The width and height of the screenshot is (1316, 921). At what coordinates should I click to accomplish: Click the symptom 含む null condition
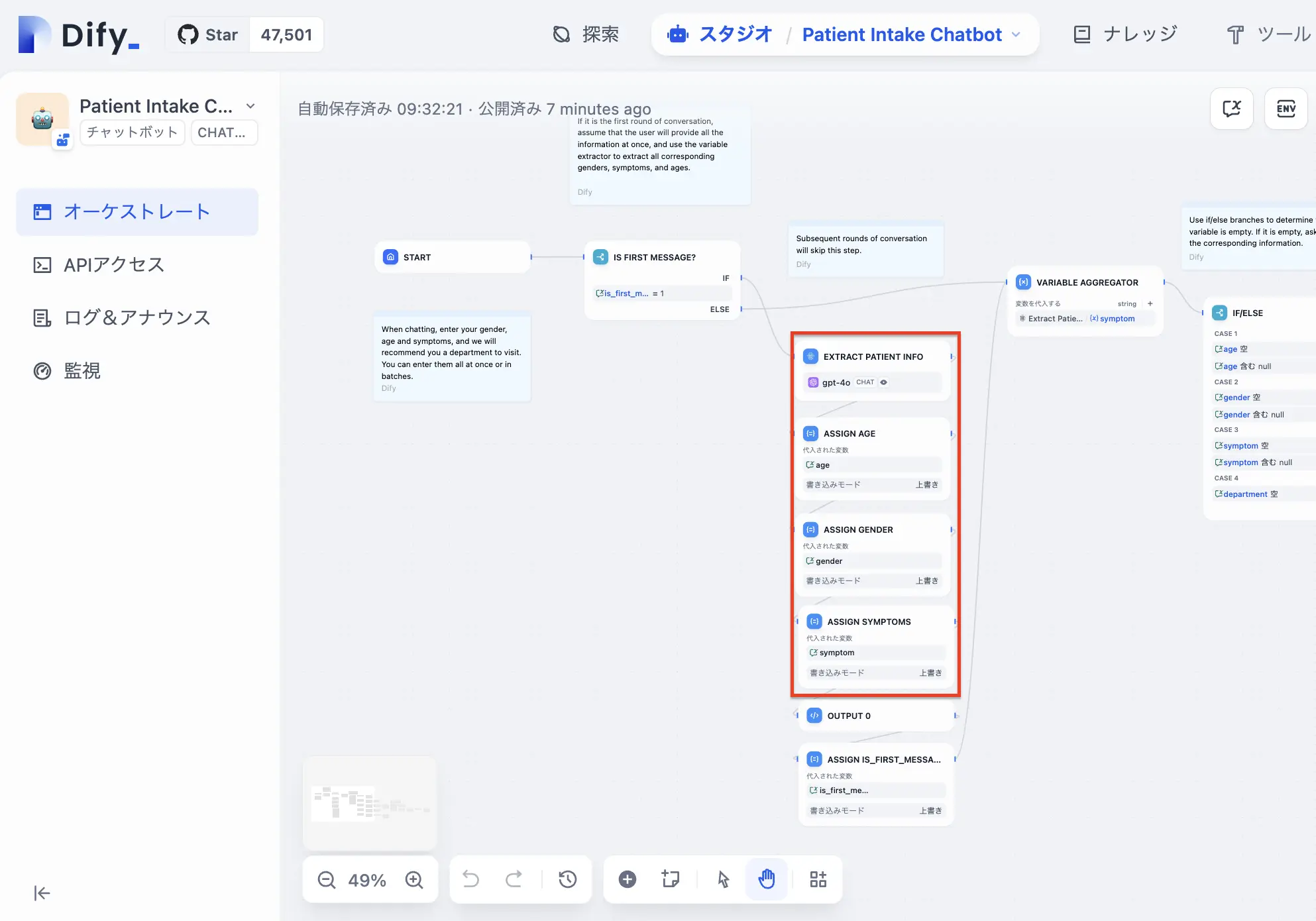click(1264, 462)
